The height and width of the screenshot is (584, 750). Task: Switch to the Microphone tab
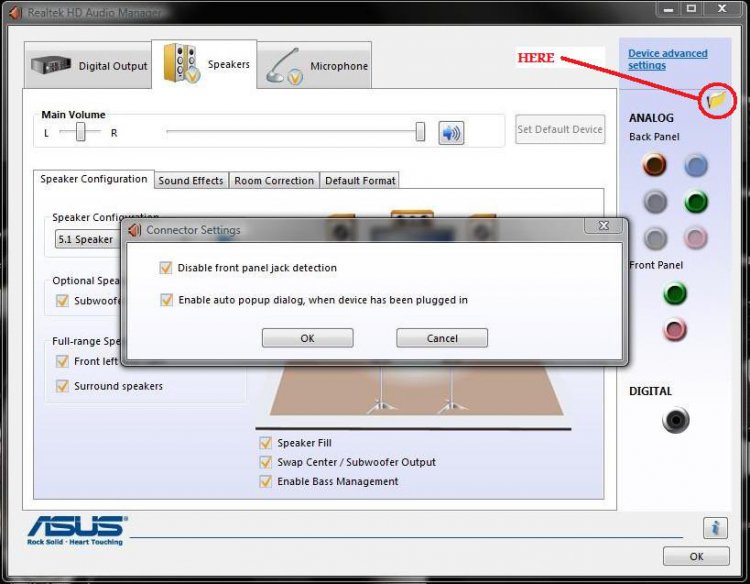314,65
